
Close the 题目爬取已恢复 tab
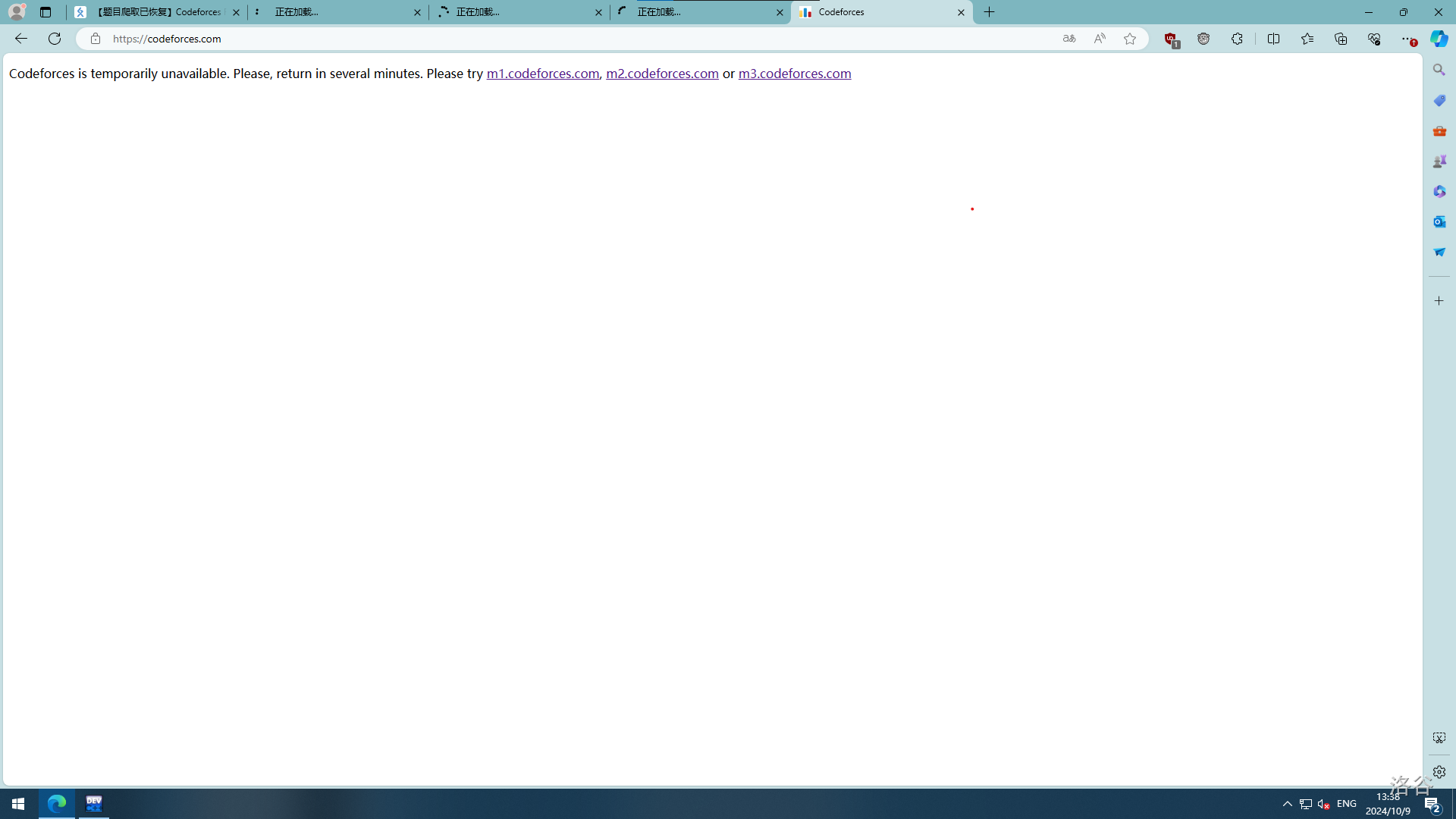click(236, 12)
